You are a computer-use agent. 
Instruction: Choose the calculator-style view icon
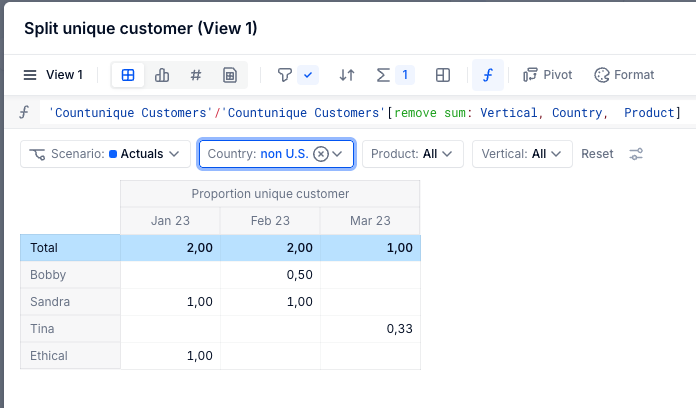point(229,75)
